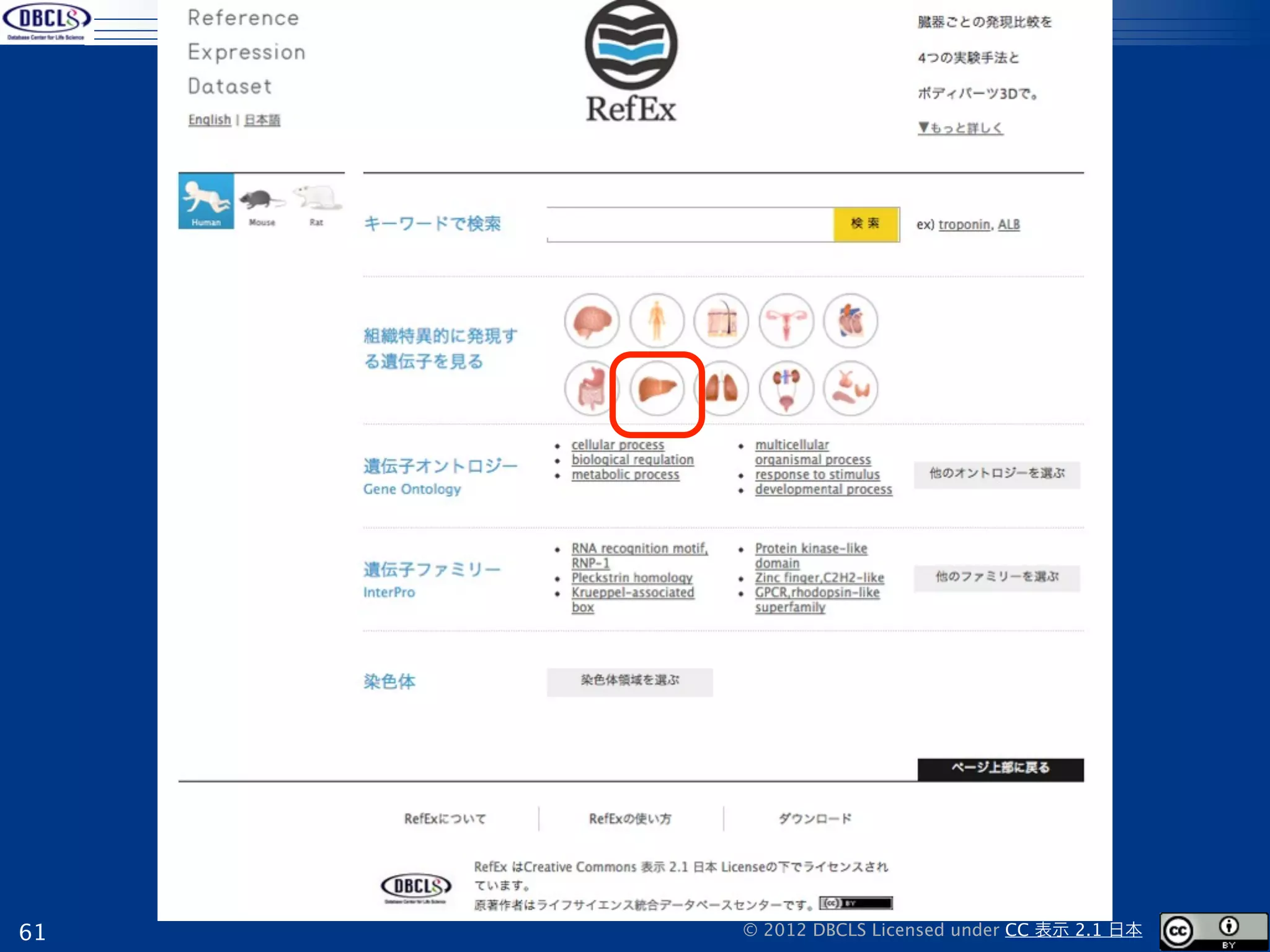Click the whole body icon
This screenshot has width=1270, height=952.
[657, 321]
